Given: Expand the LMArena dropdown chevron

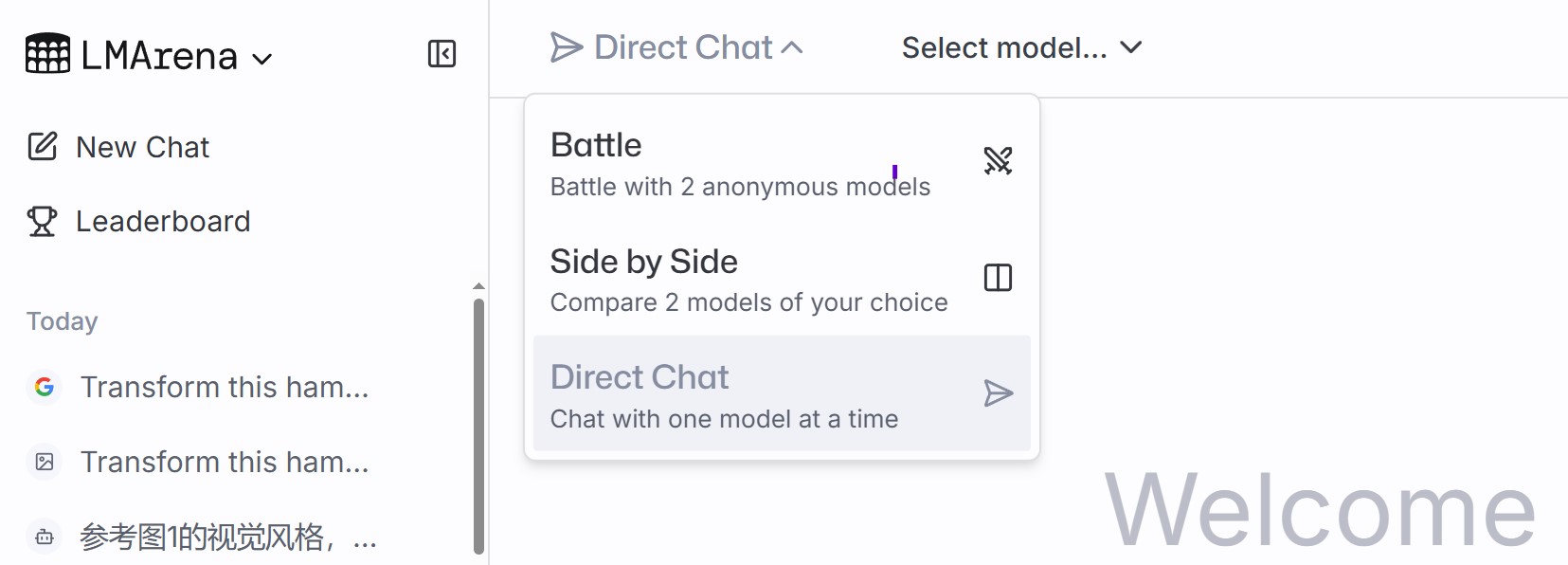Looking at the screenshot, I should (262, 59).
